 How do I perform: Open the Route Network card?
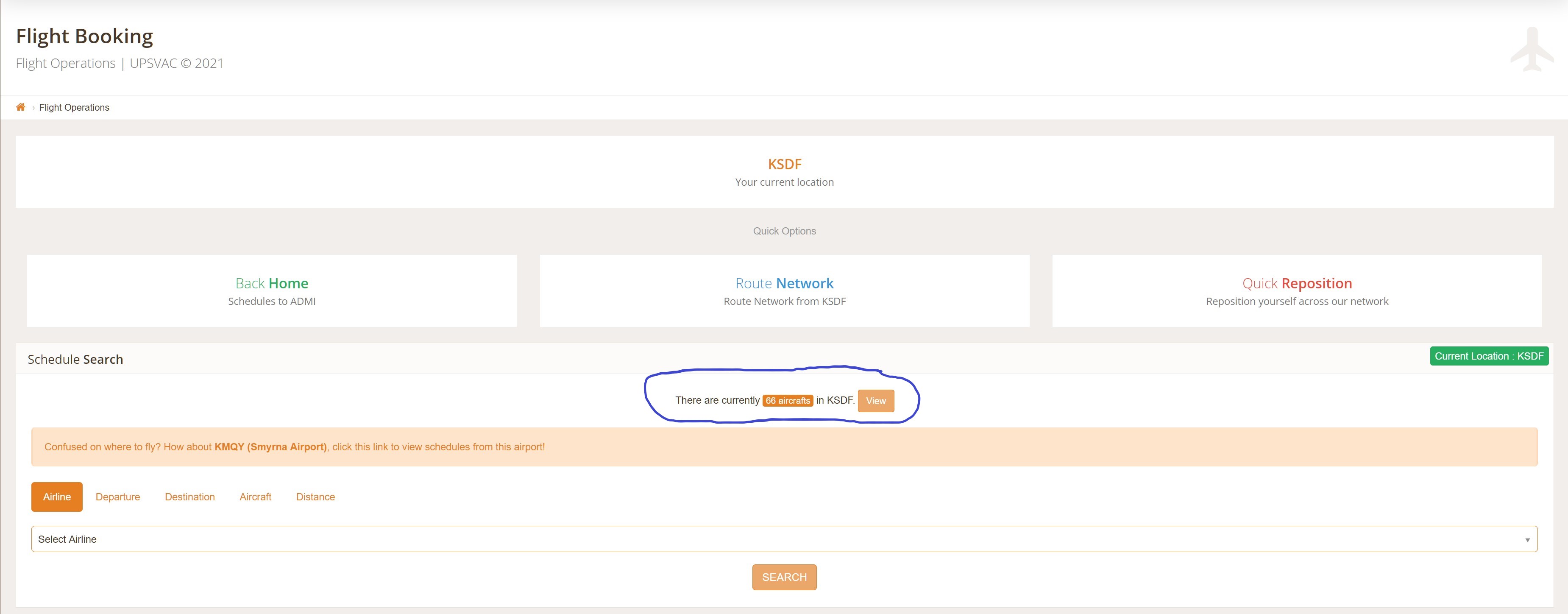point(784,291)
